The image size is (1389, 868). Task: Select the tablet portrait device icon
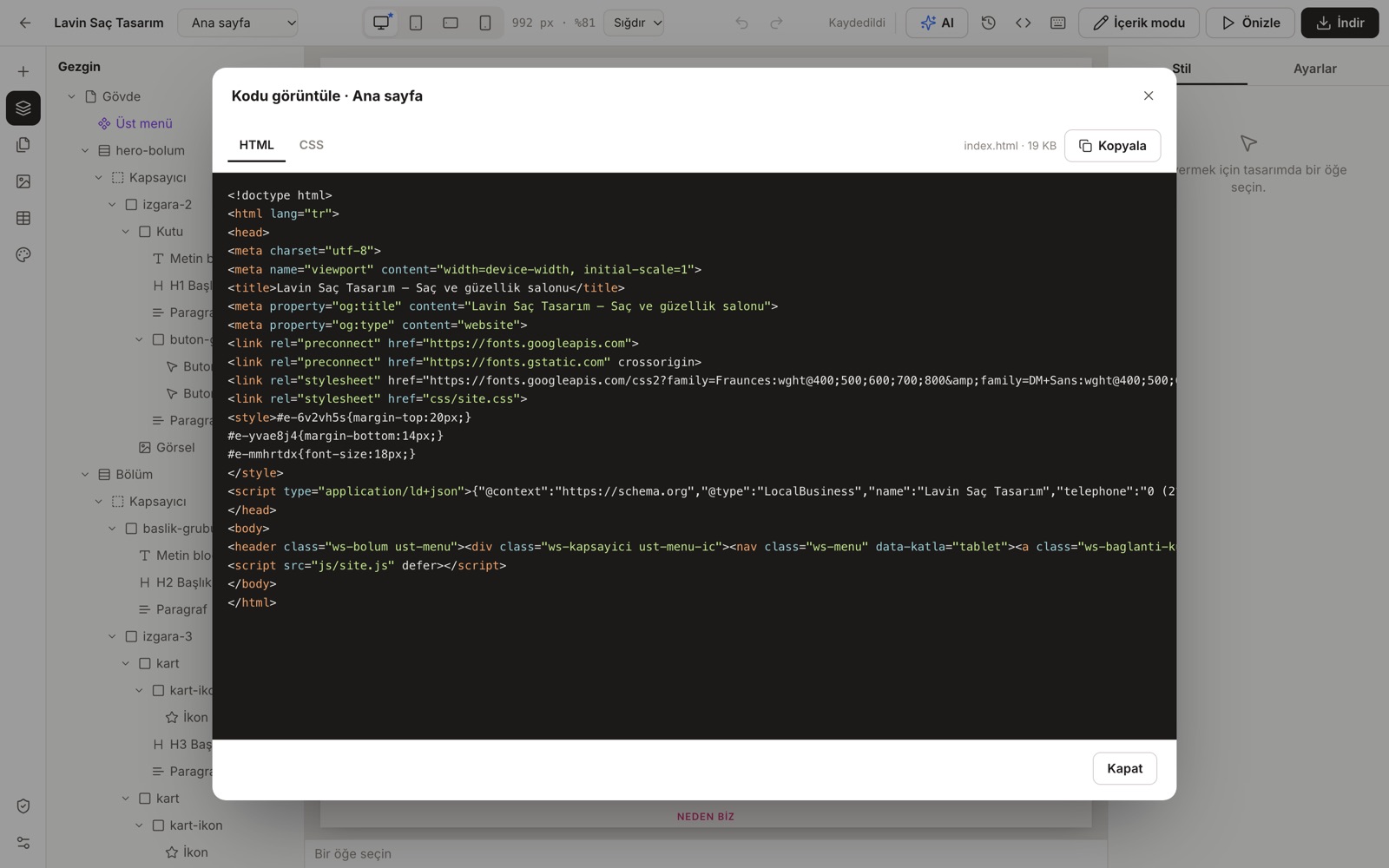click(x=416, y=23)
